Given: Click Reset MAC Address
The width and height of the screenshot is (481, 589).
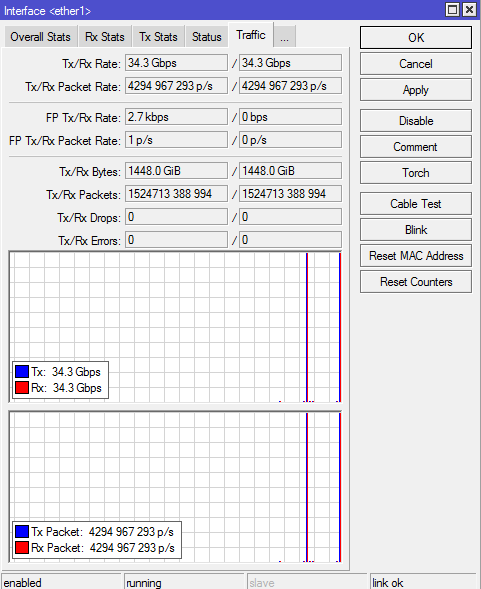Looking at the screenshot, I should (416, 256).
